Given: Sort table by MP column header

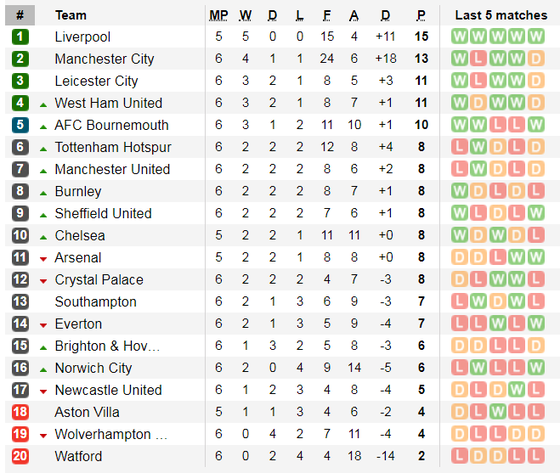Looking at the screenshot, I should pyautogui.click(x=219, y=15).
